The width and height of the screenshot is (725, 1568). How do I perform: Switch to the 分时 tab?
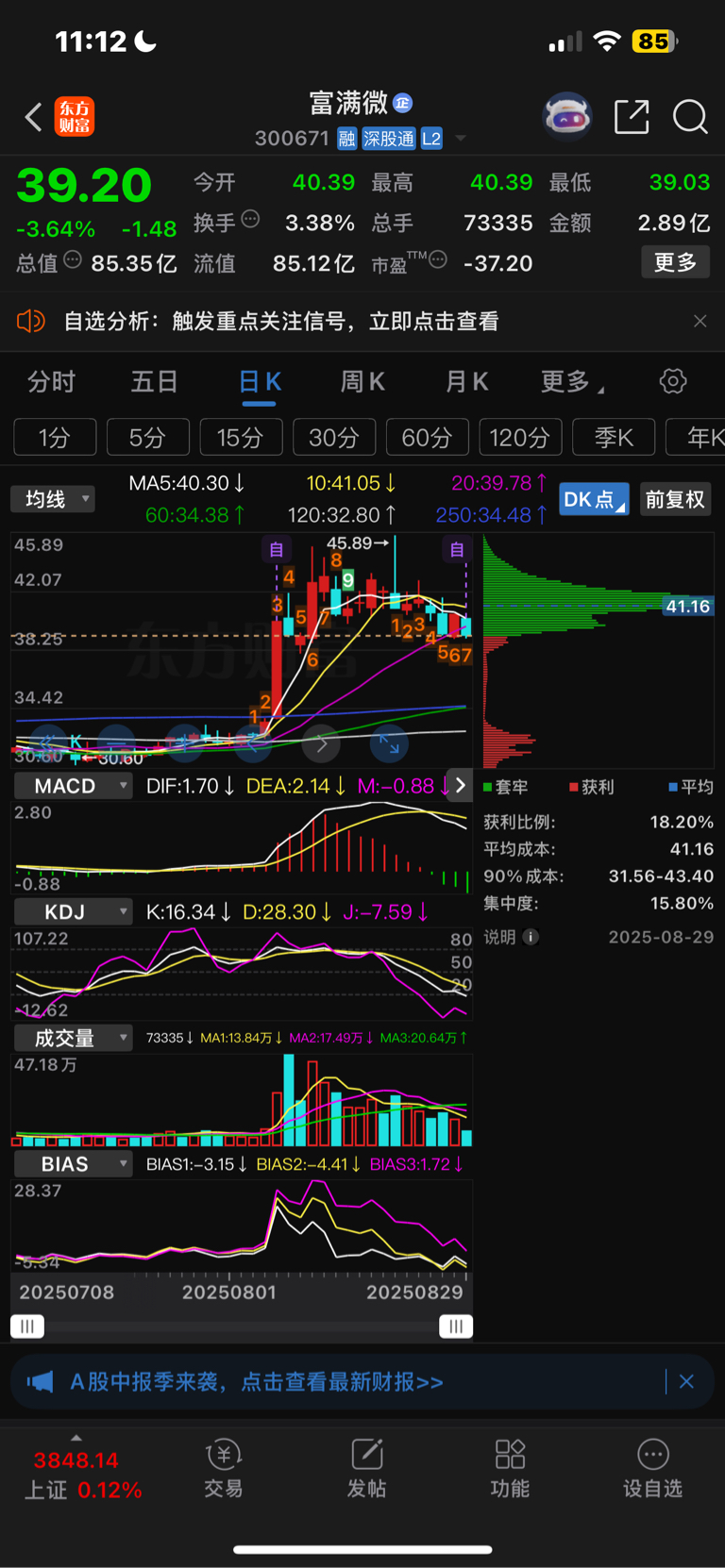tap(51, 381)
